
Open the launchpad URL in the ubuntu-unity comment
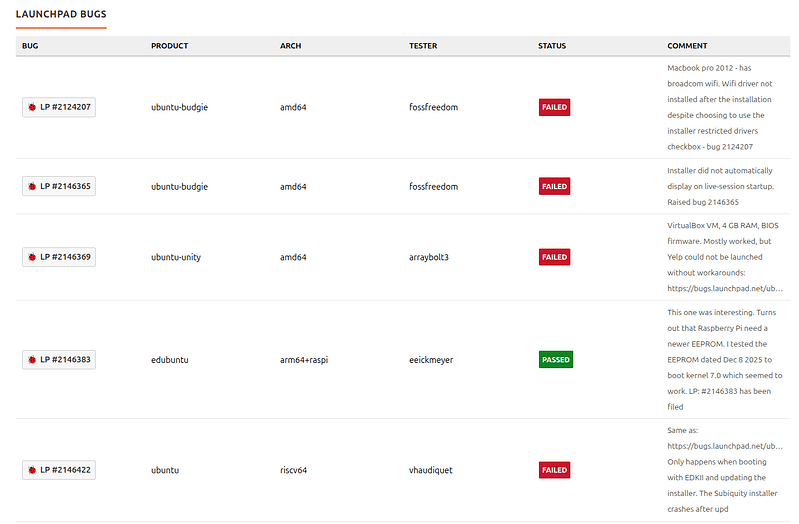coord(725,286)
